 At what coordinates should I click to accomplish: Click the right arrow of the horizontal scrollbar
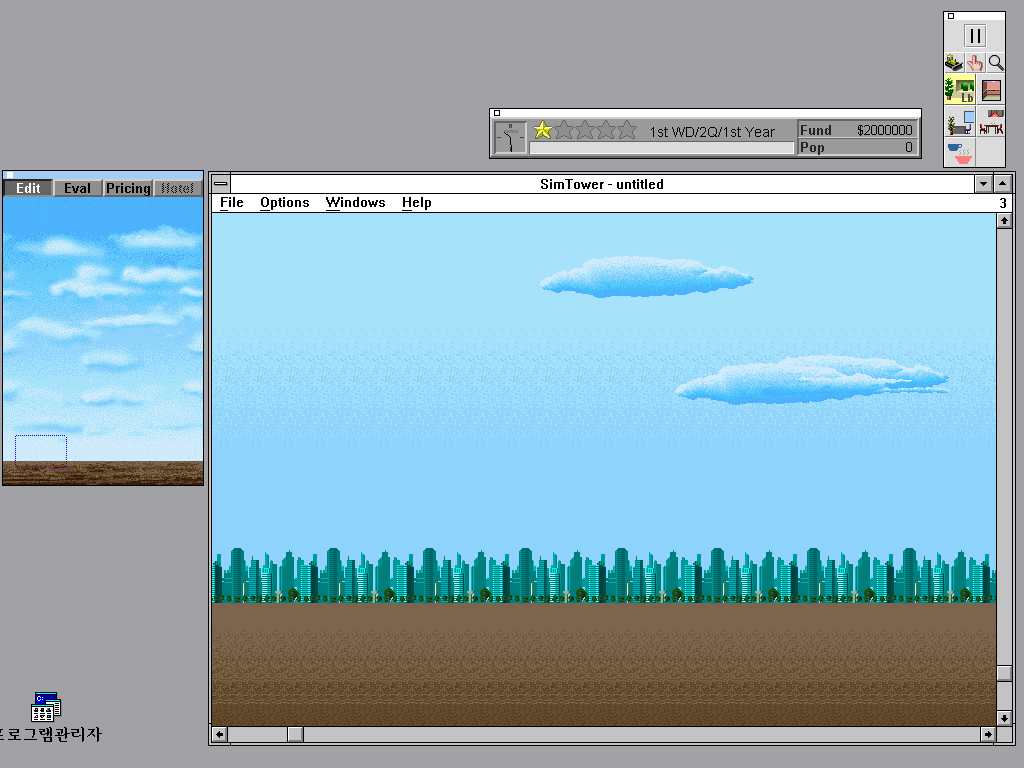point(988,735)
